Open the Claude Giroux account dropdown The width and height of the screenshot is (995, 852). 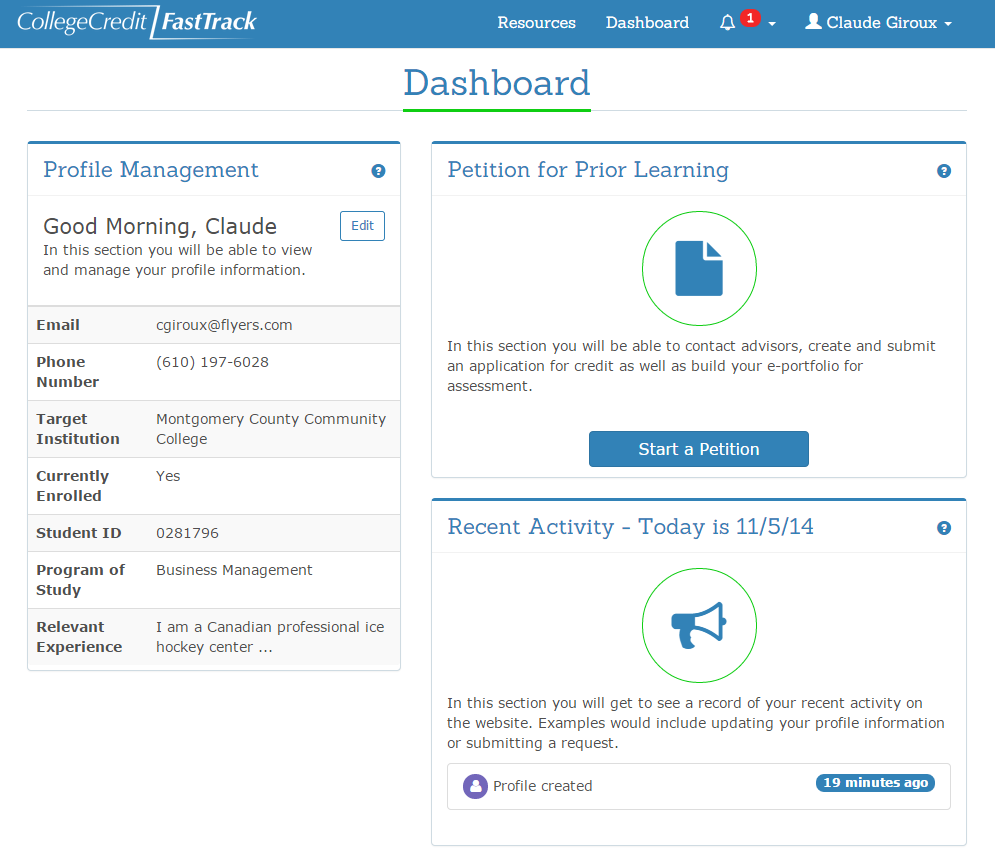click(x=878, y=22)
